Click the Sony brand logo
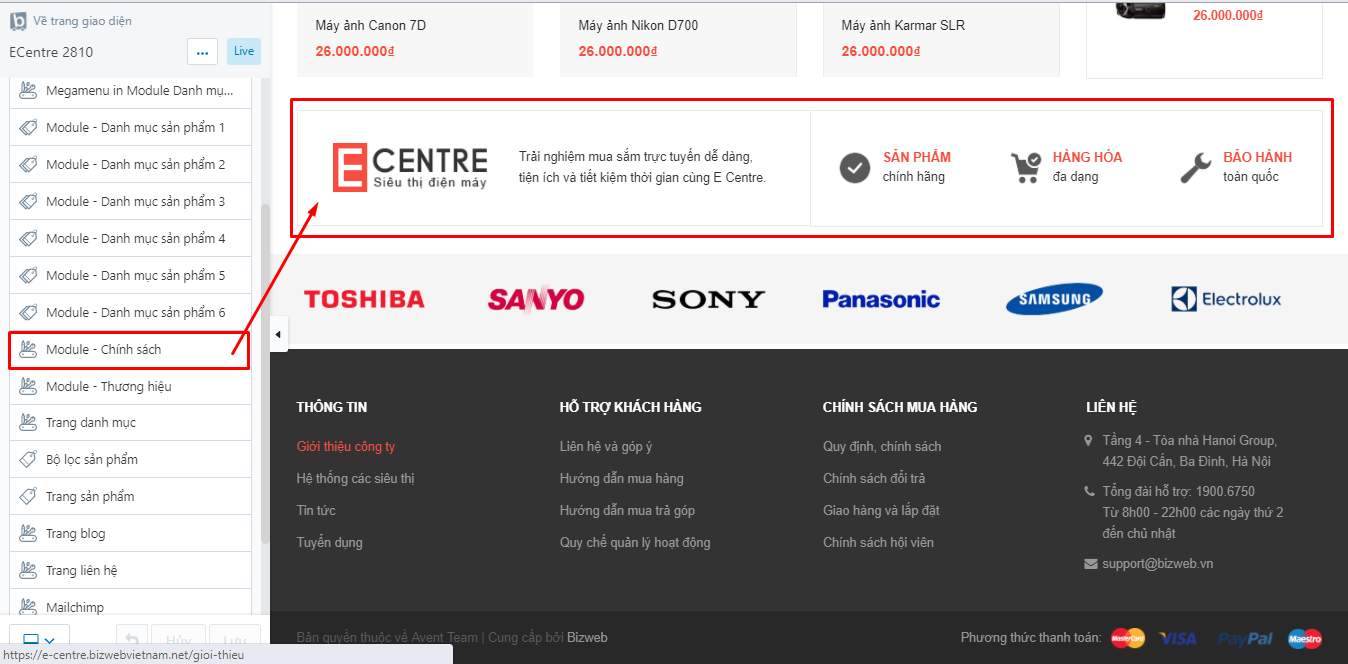1348x664 pixels. coord(708,299)
